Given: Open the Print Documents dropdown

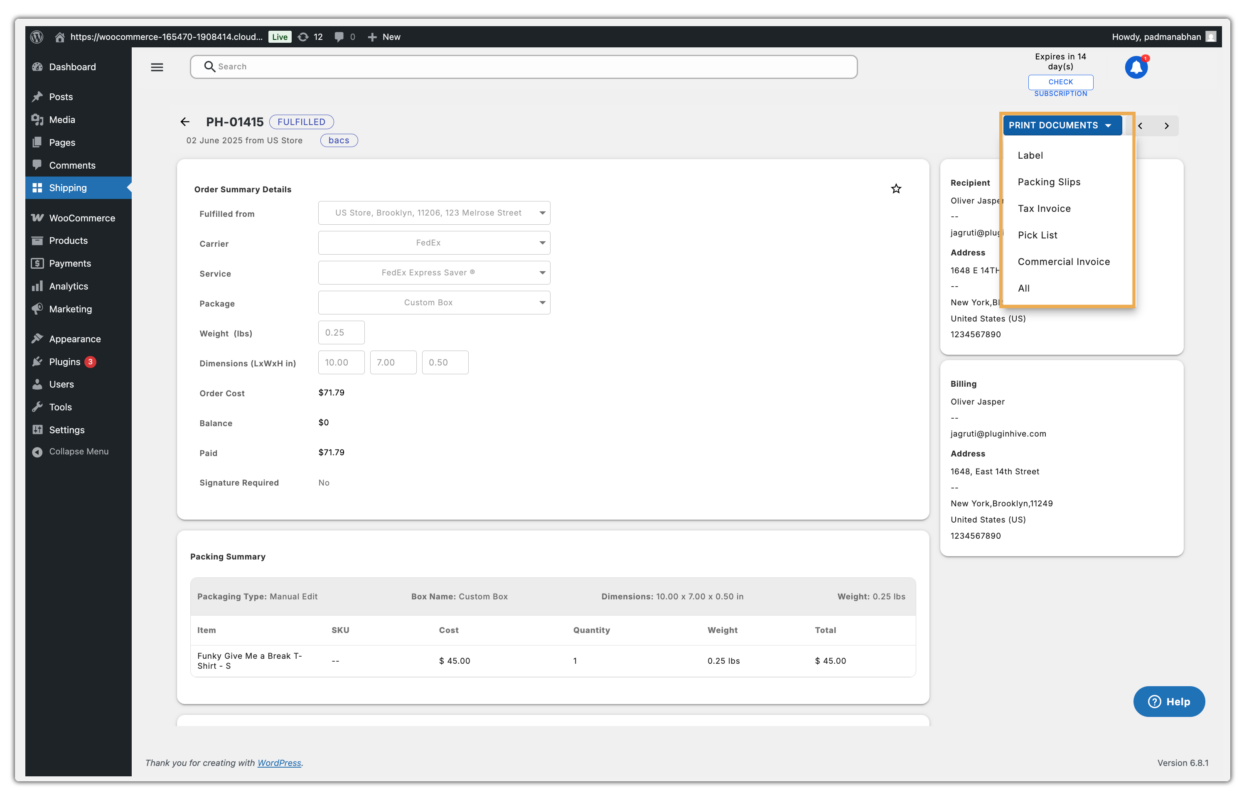Looking at the screenshot, I should [x=1062, y=126].
